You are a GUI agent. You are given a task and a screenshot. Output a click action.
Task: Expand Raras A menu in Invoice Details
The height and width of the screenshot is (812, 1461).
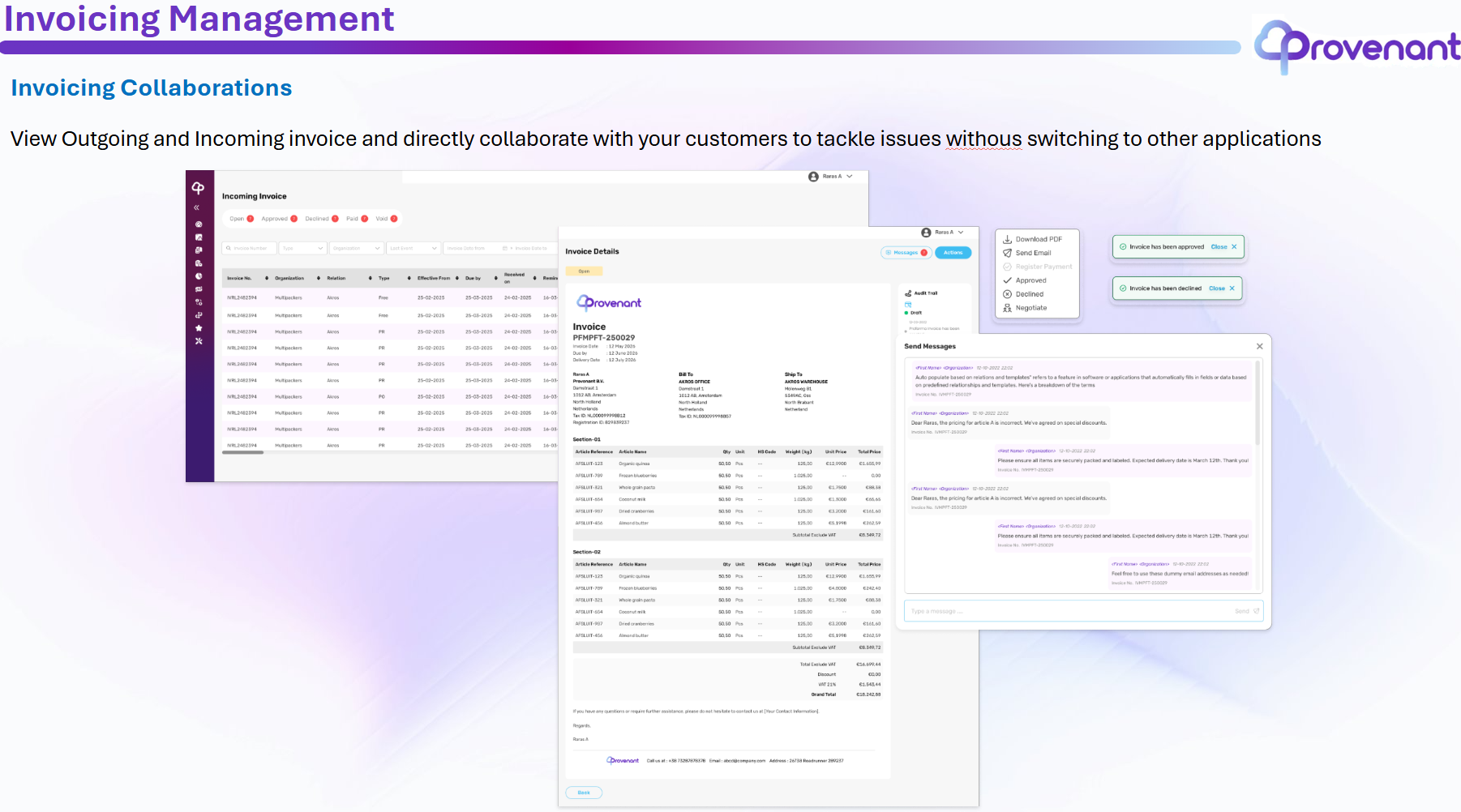tap(962, 233)
